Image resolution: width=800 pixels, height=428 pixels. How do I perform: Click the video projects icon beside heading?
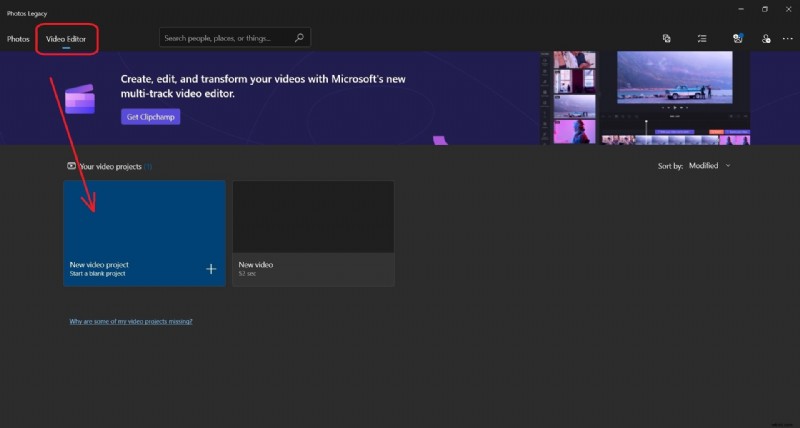tap(71, 166)
